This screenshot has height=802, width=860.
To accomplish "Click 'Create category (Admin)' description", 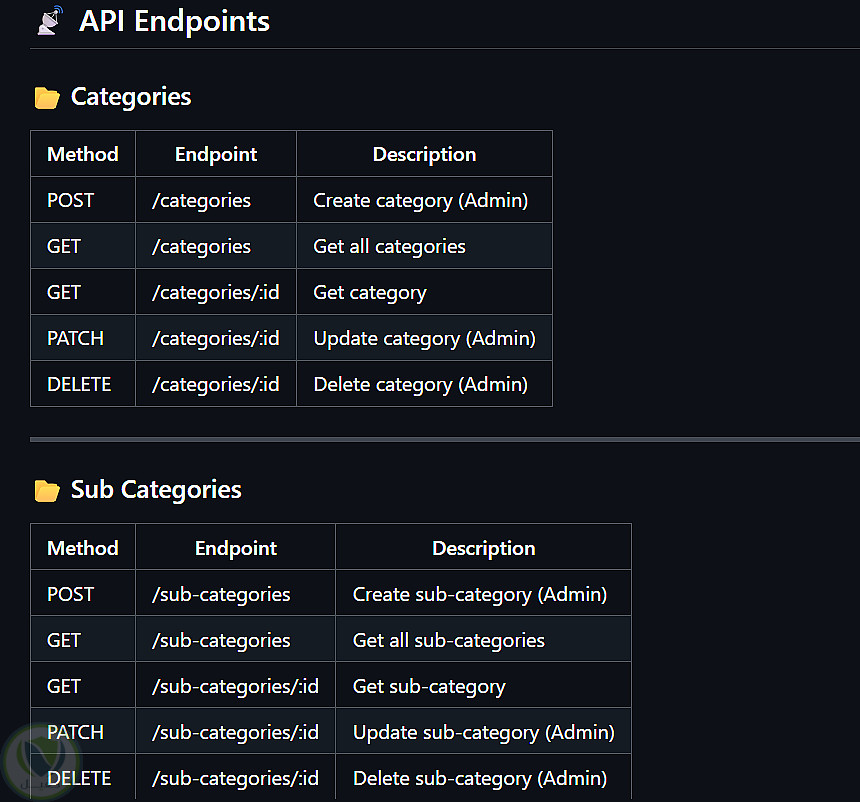I will (420, 200).
